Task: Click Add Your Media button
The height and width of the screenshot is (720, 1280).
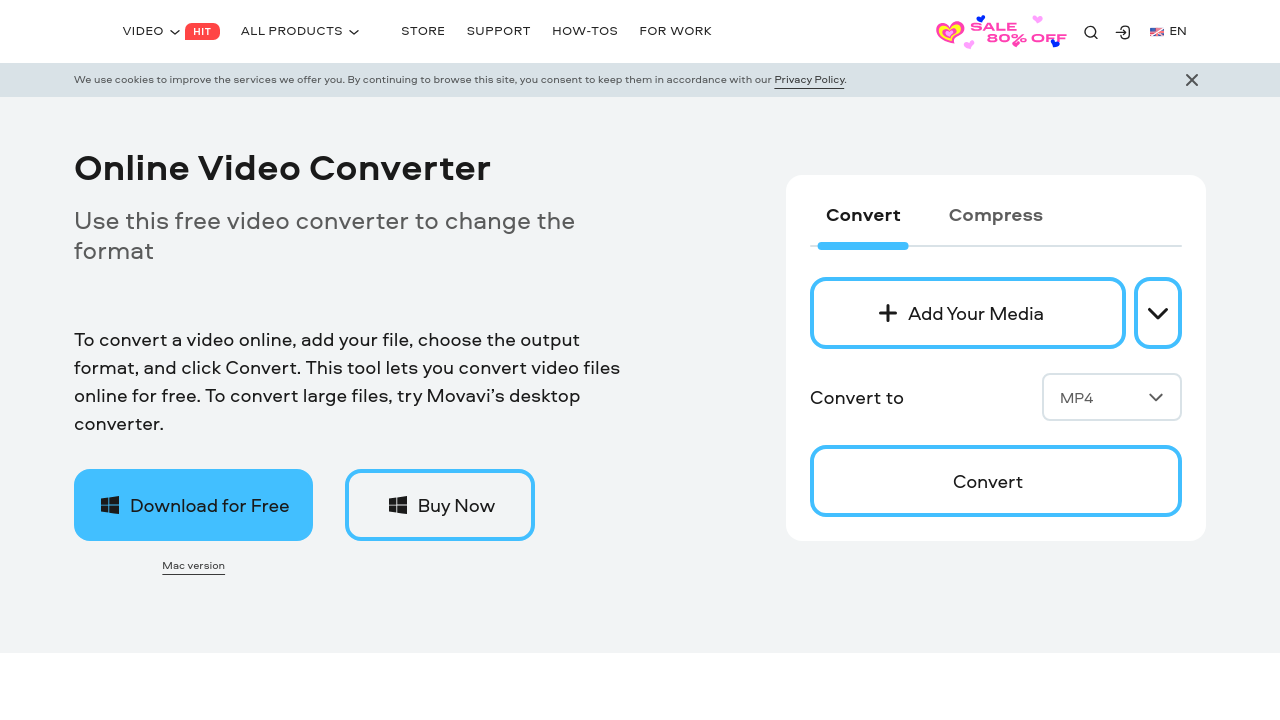Action: [967, 313]
